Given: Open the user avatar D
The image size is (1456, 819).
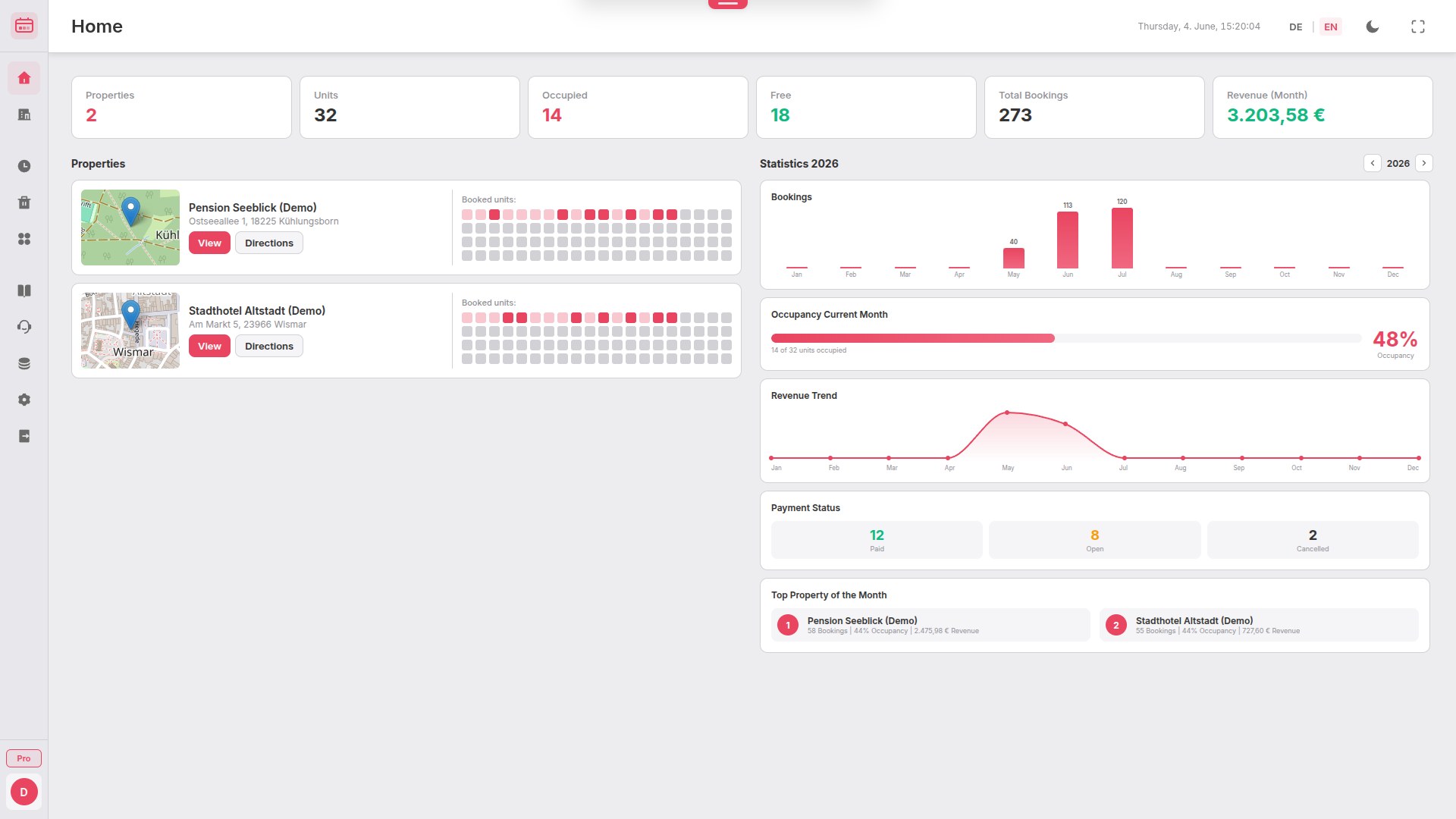Looking at the screenshot, I should [24, 792].
